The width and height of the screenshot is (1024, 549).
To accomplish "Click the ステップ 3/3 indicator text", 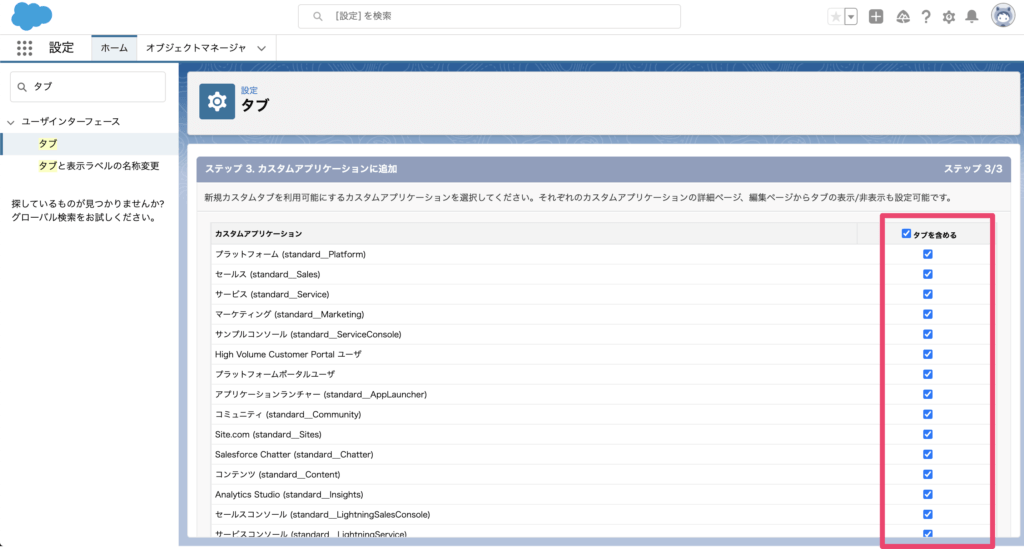I will coord(973,169).
